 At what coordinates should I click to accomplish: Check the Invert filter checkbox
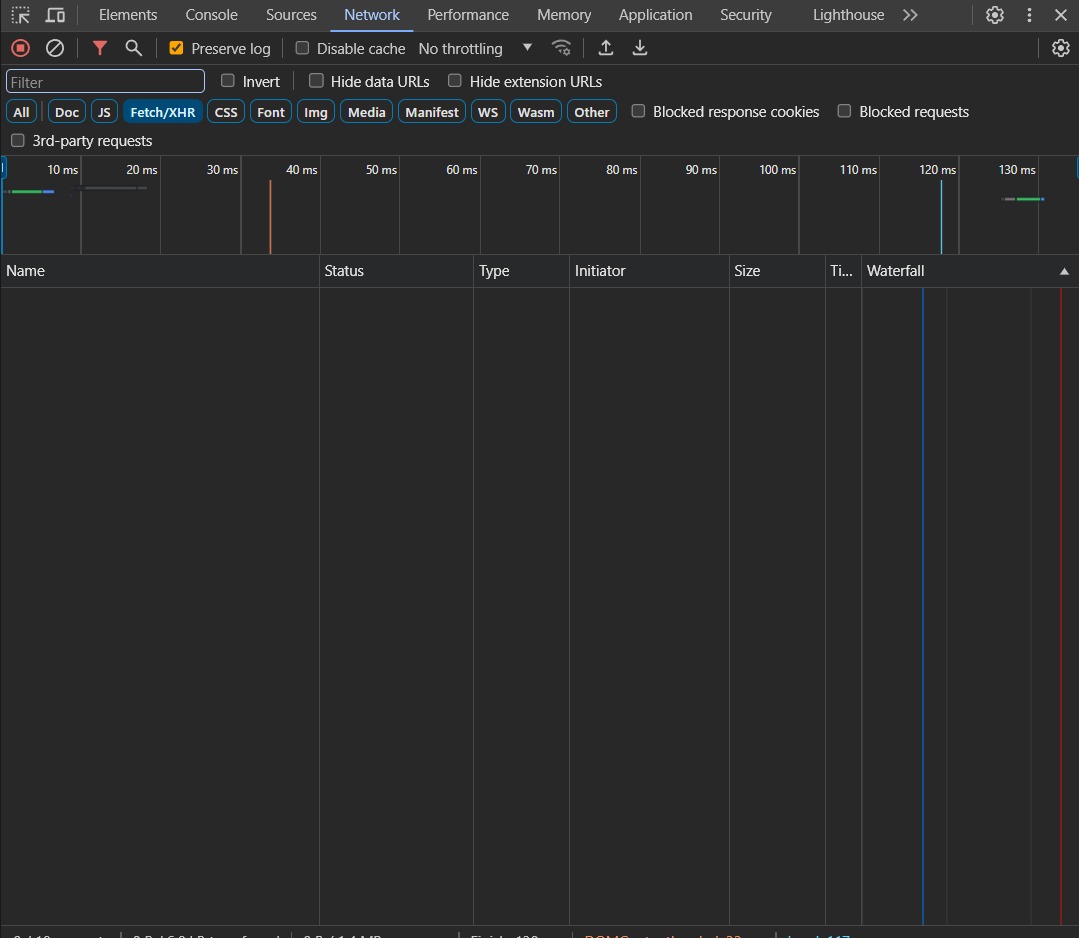pyautogui.click(x=228, y=81)
